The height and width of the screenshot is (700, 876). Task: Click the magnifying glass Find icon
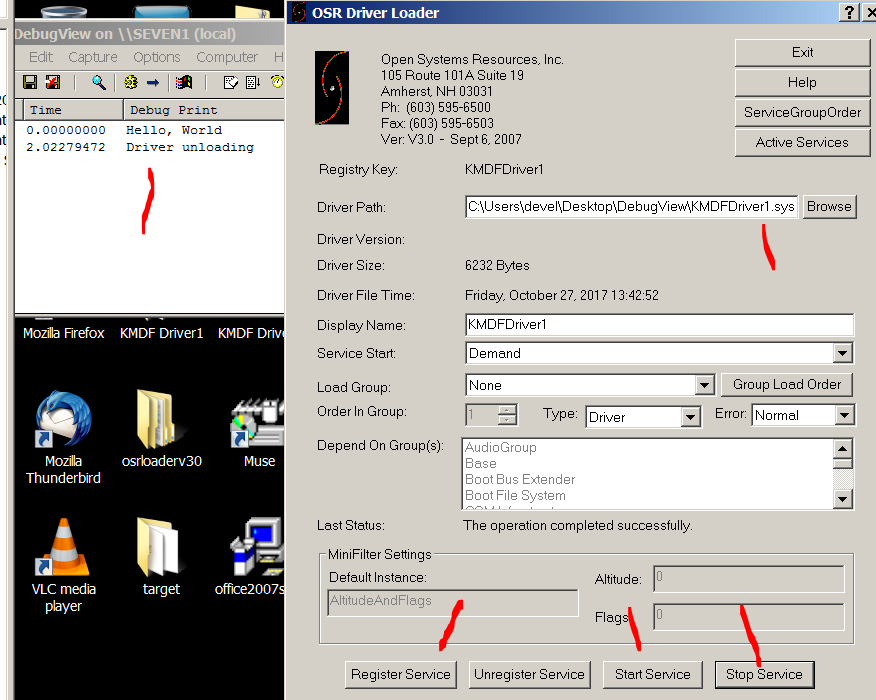click(98, 82)
